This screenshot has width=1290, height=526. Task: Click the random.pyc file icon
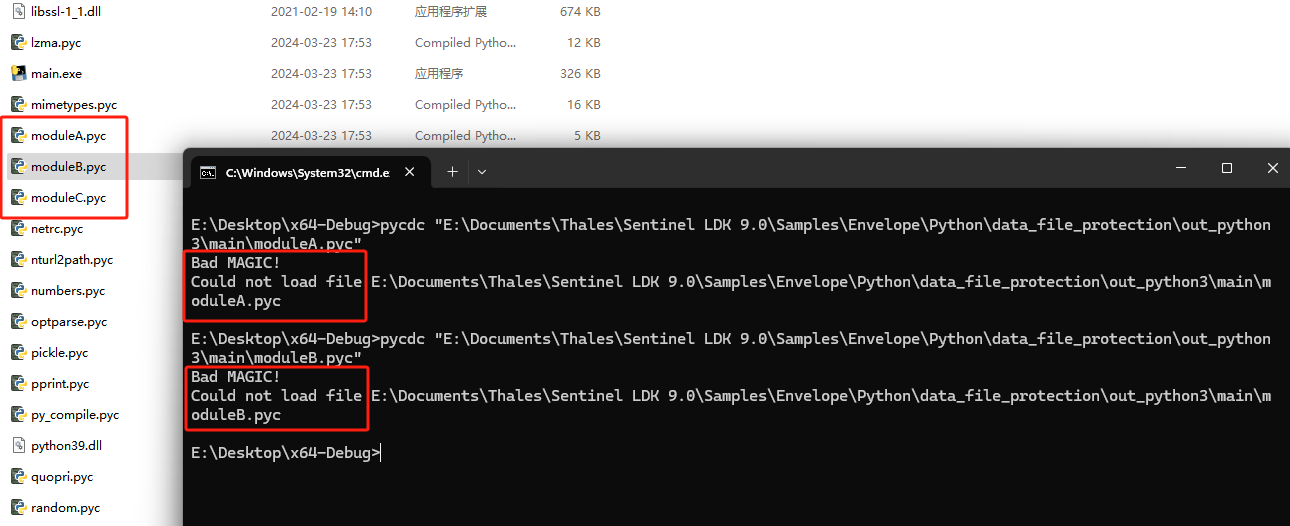click(x=18, y=507)
